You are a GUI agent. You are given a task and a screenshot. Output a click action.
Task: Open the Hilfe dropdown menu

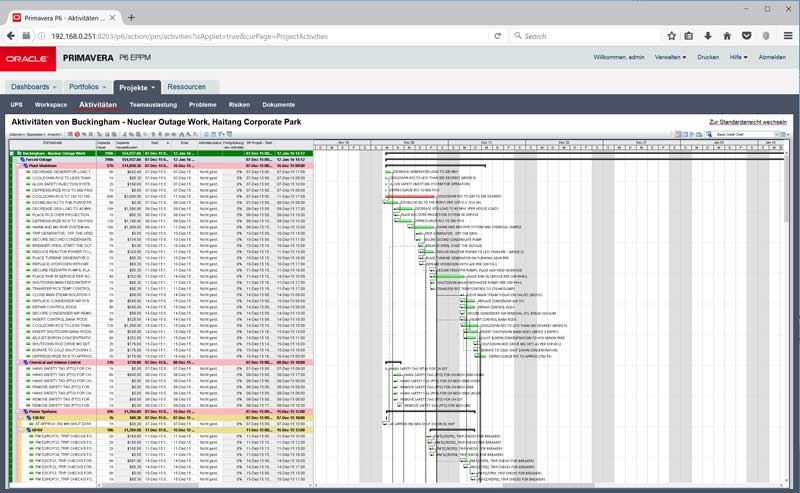[x=738, y=57]
